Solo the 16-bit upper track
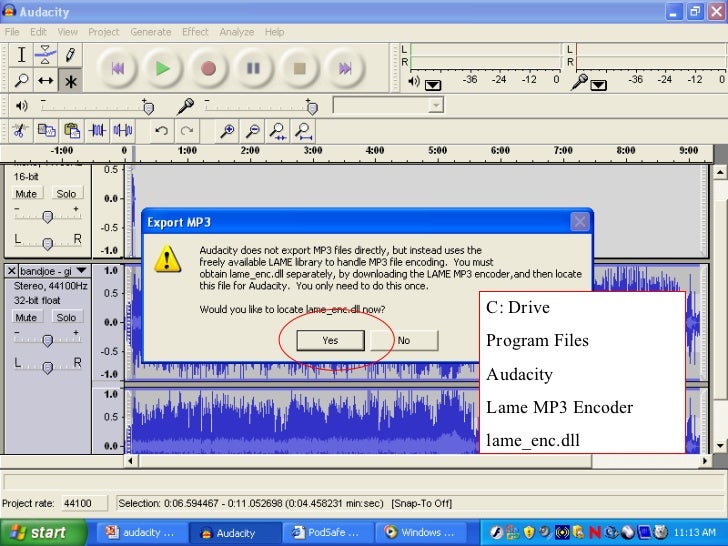The width and height of the screenshot is (728, 546). (66, 194)
